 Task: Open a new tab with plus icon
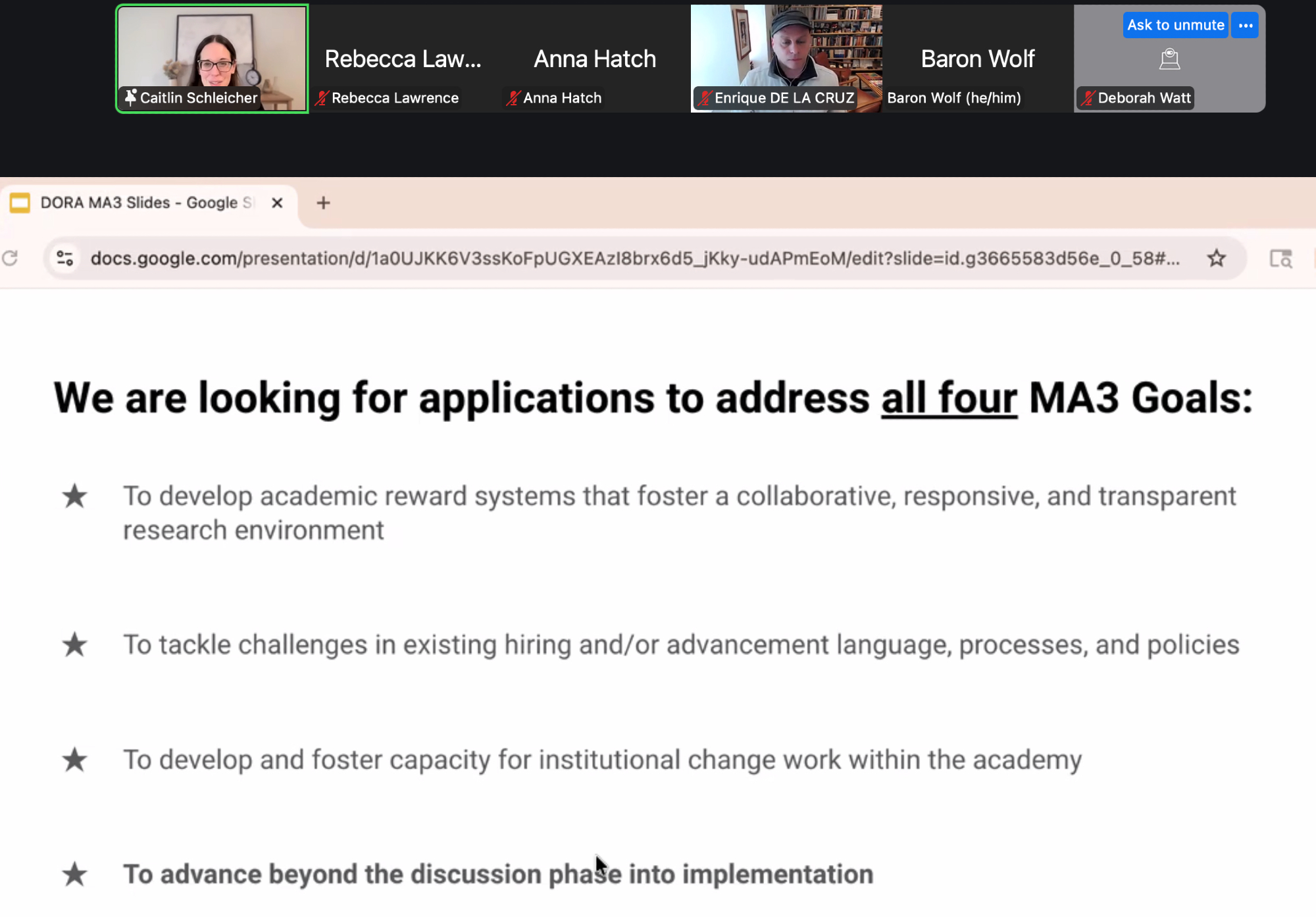(323, 203)
